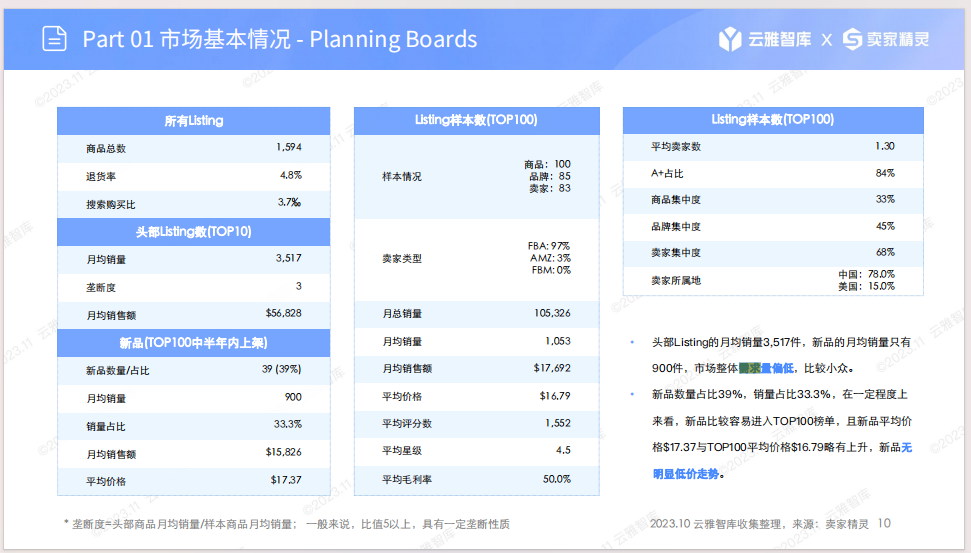Click the 平均毛利率 value 50.0%
Screen dimensions: 971x553
click(557, 479)
